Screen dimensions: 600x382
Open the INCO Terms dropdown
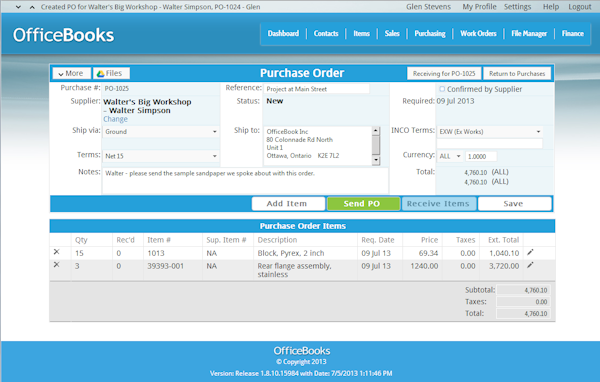[x=489, y=132]
